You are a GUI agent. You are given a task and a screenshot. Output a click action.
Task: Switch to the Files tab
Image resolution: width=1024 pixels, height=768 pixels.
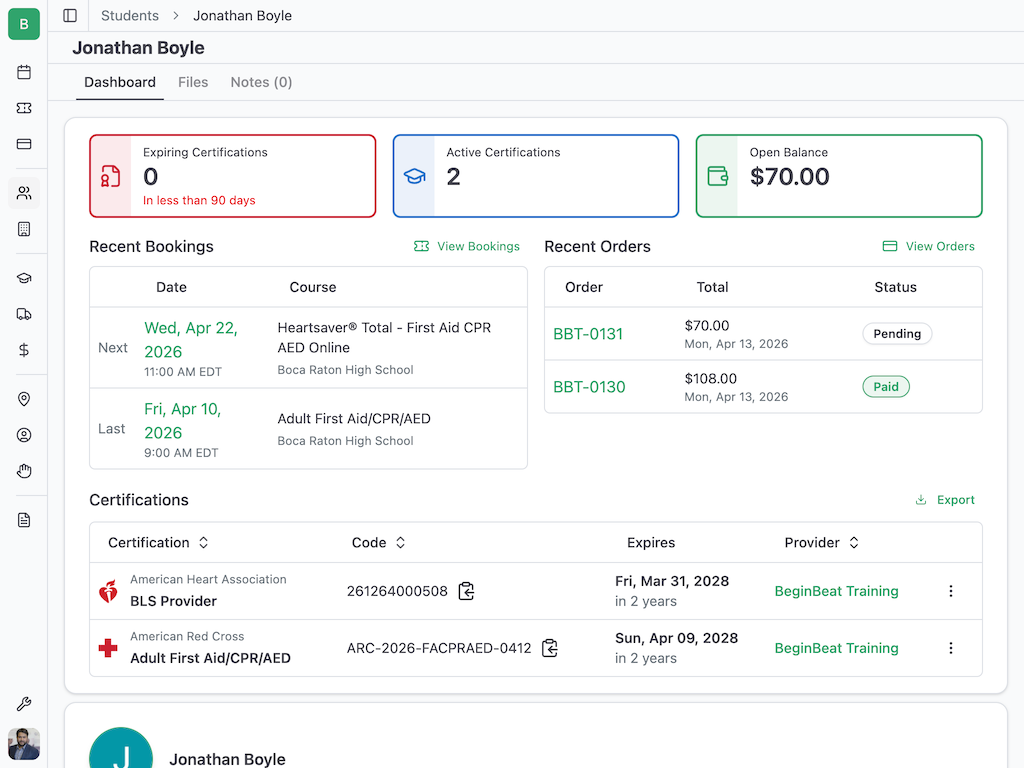tap(193, 82)
